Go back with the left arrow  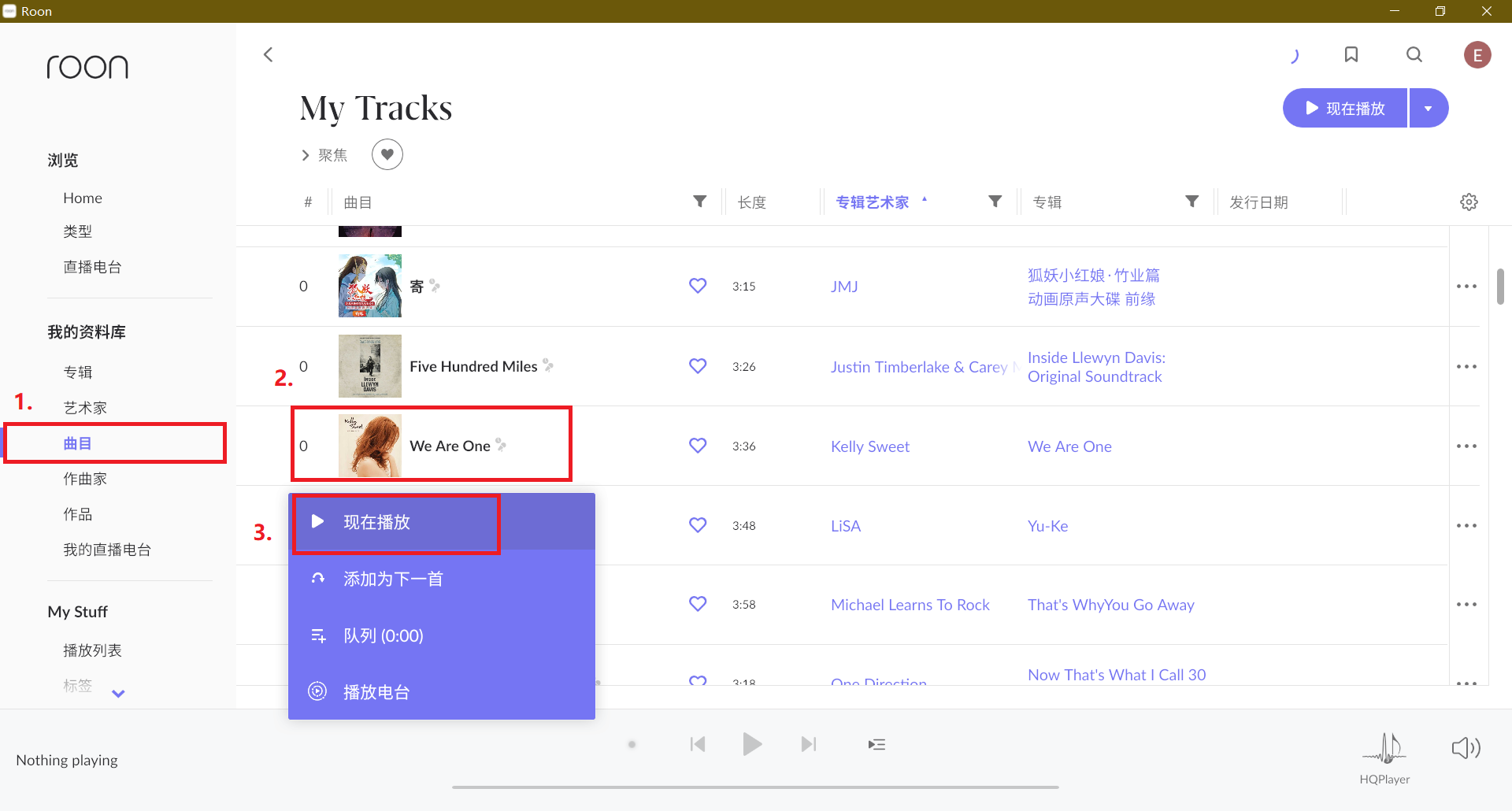pyautogui.click(x=269, y=54)
